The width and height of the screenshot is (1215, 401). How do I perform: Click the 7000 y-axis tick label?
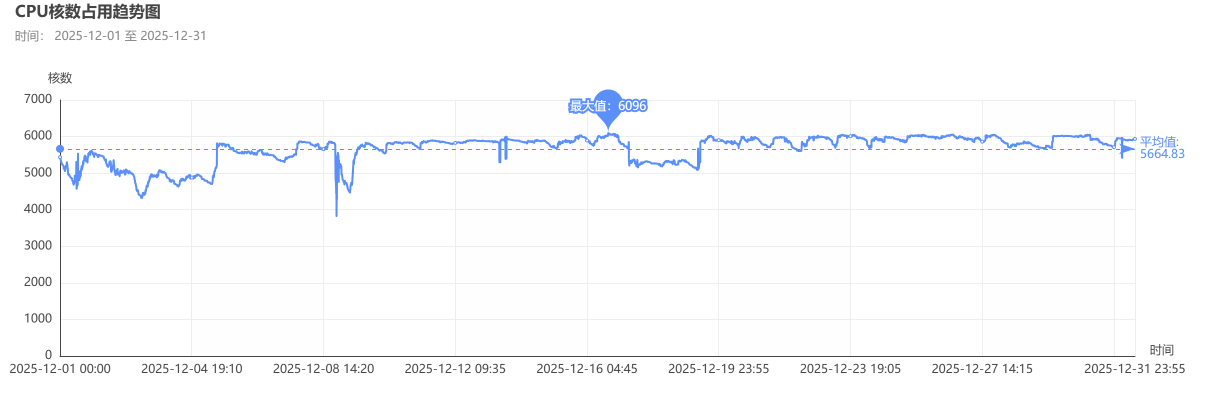pos(38,99)
